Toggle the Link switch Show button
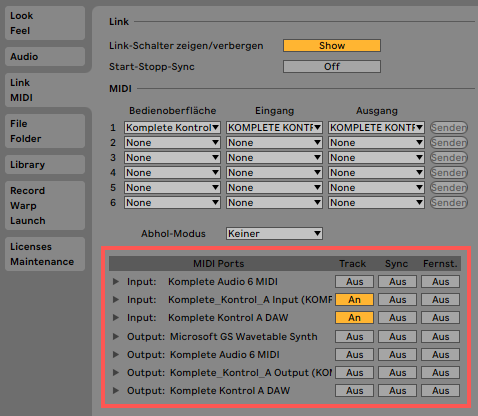 coord(332,46)
